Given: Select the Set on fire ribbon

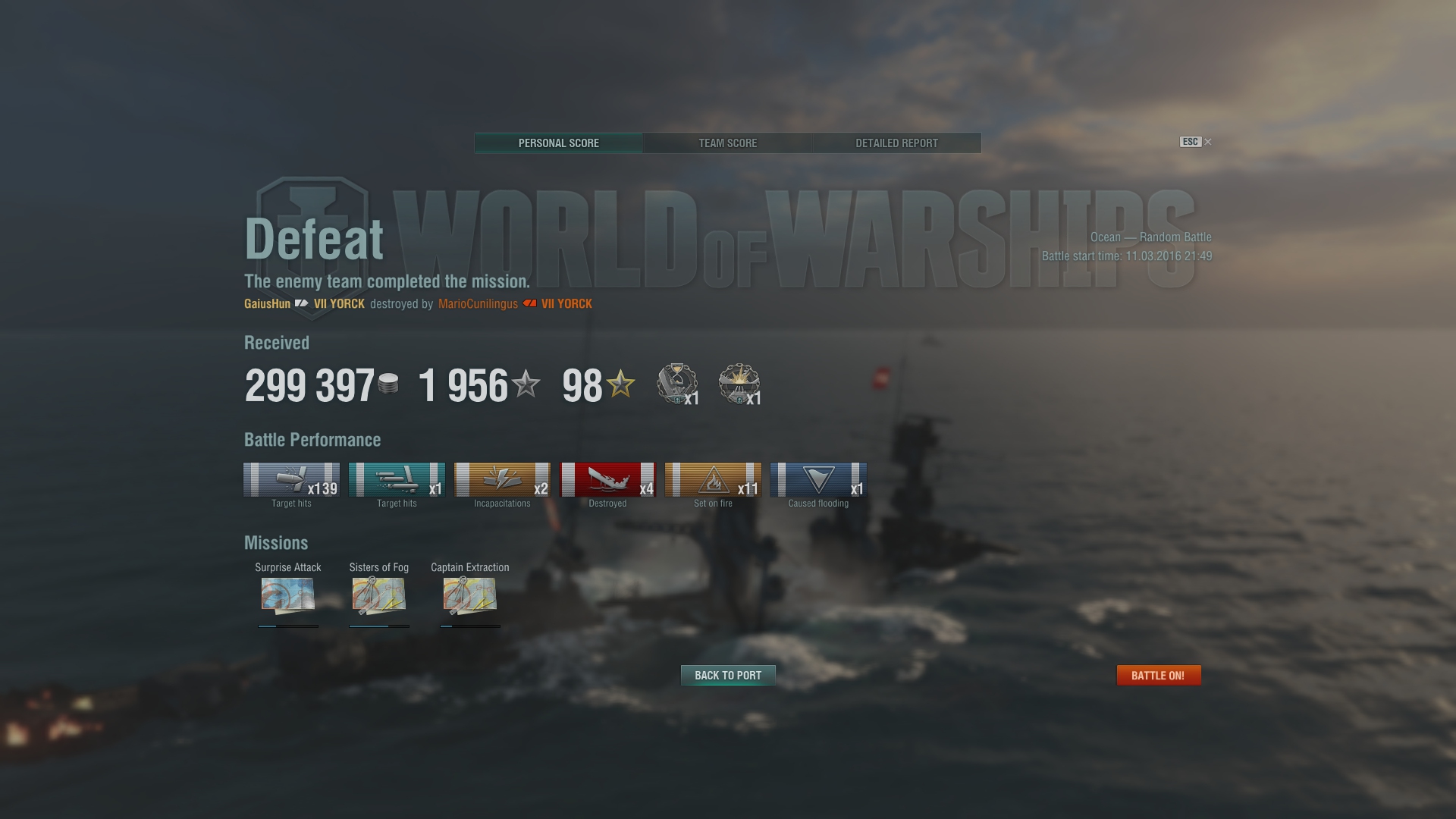Looking at the screenshot, I should pyautogui.click(x=713, y=479).
